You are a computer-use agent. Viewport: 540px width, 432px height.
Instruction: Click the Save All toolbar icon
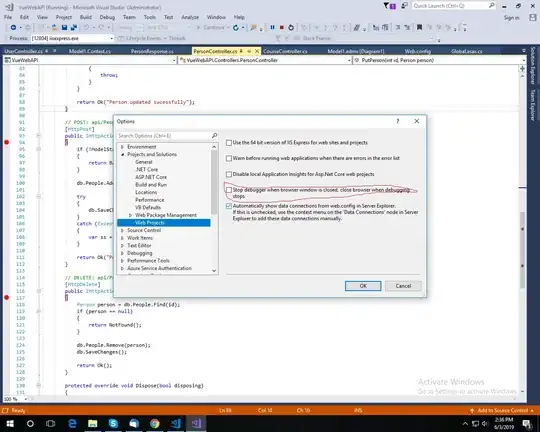(73, 28)
